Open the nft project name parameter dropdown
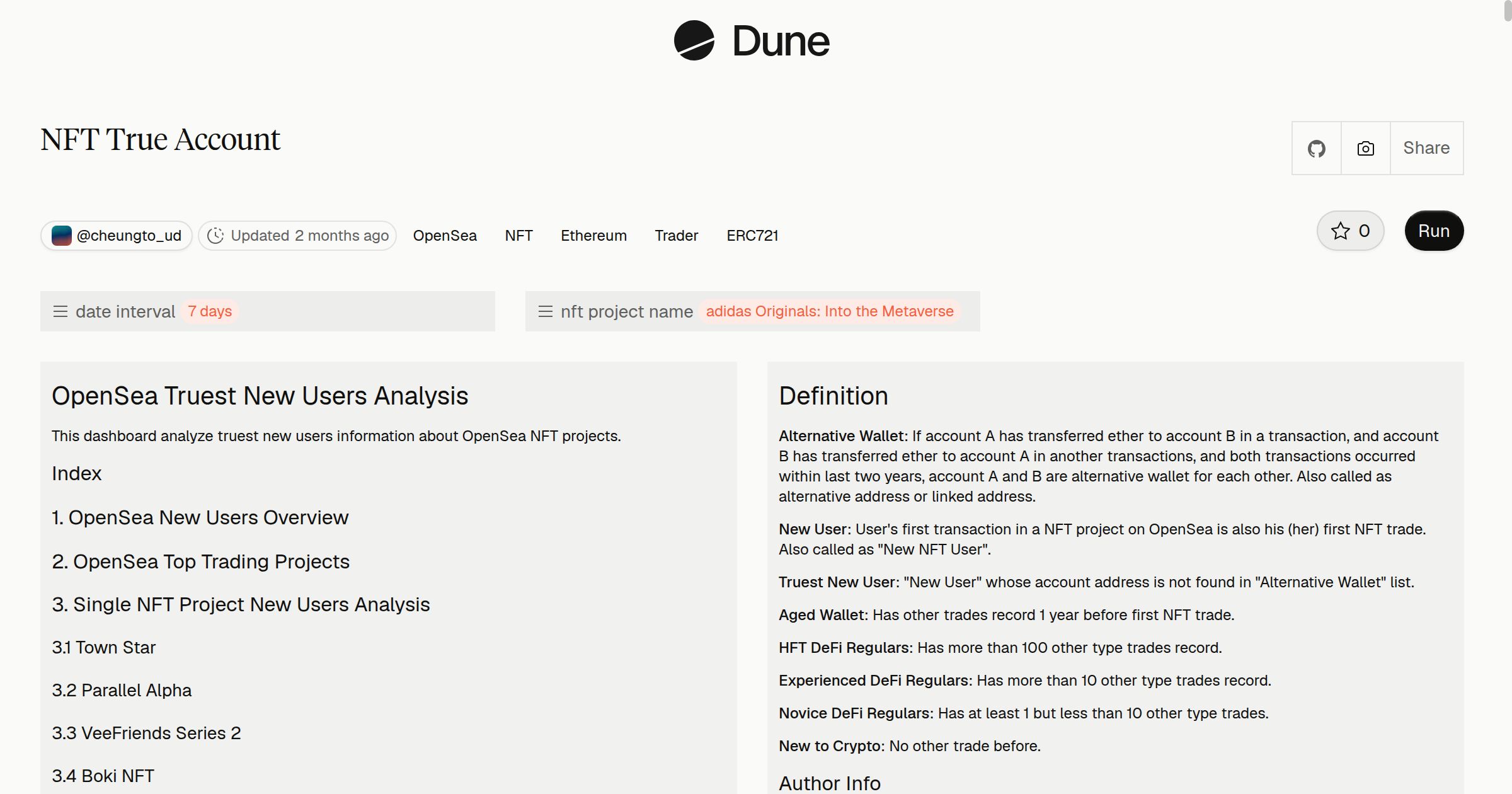The width and height of the screenshot is (1512, 794). (x=753, y=311)
